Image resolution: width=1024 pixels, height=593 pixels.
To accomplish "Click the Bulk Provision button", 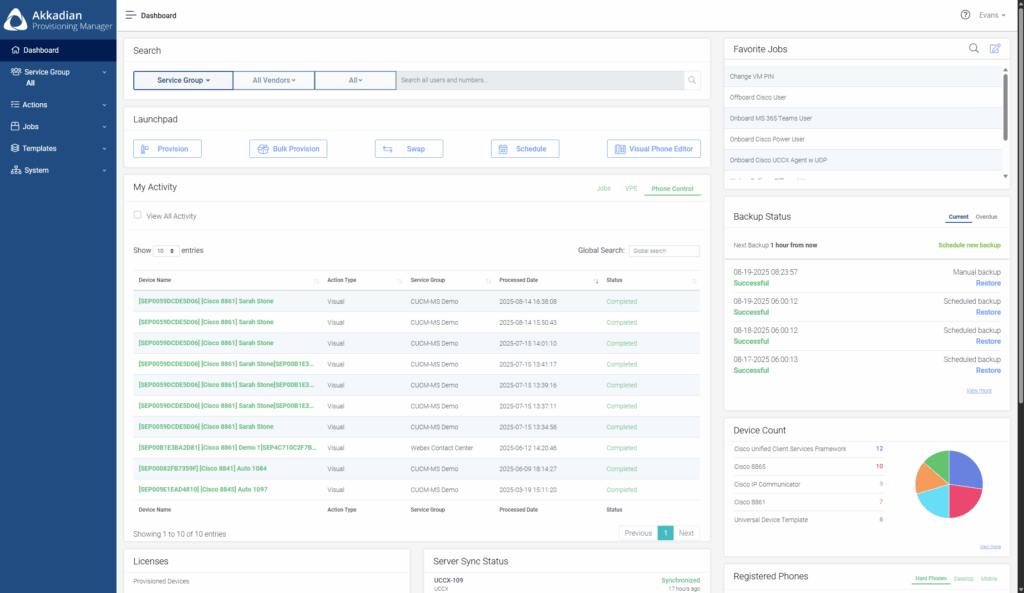I will point(288,149).
